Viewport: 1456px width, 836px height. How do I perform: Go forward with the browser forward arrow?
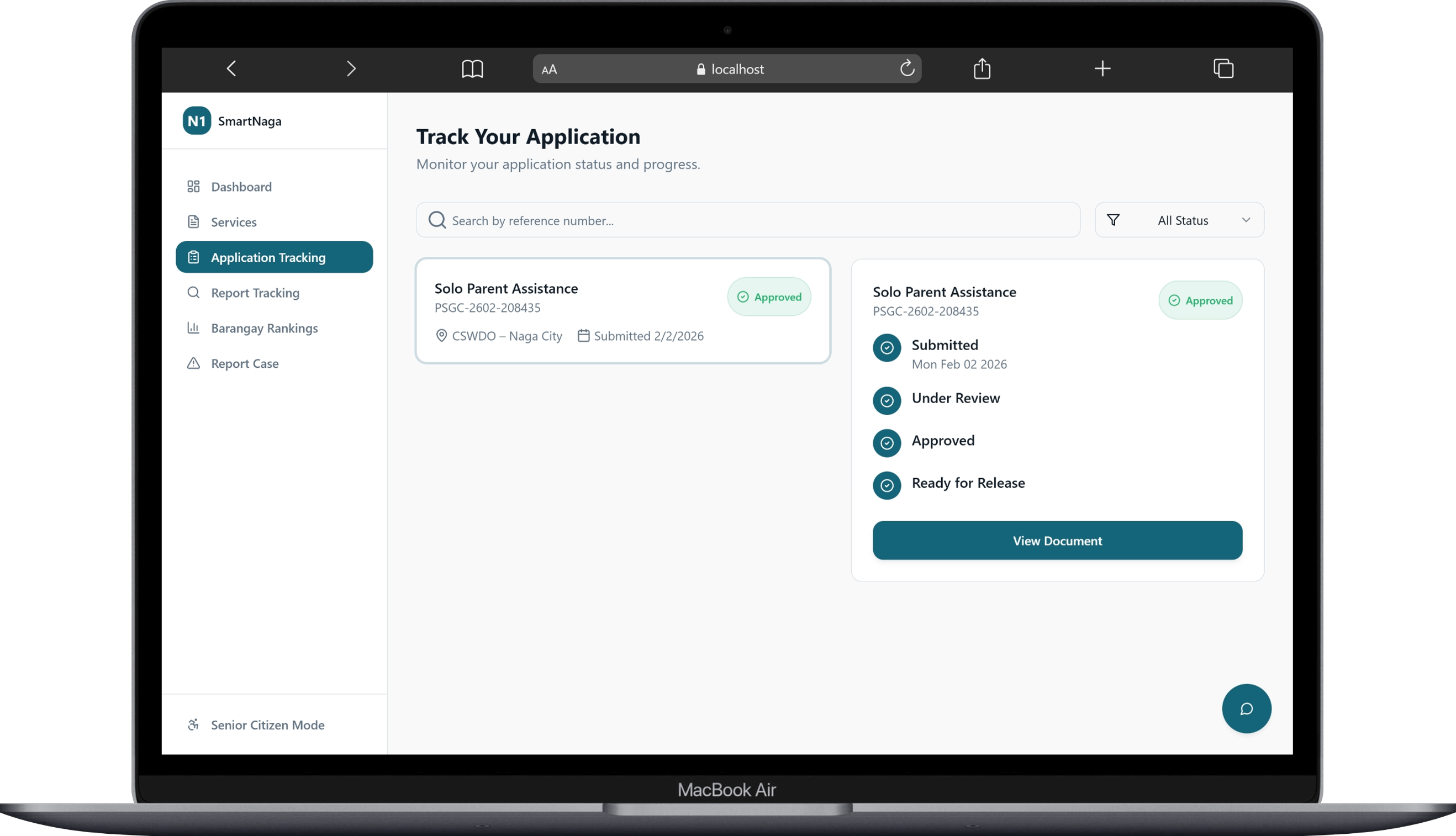(x=351, y=69)
